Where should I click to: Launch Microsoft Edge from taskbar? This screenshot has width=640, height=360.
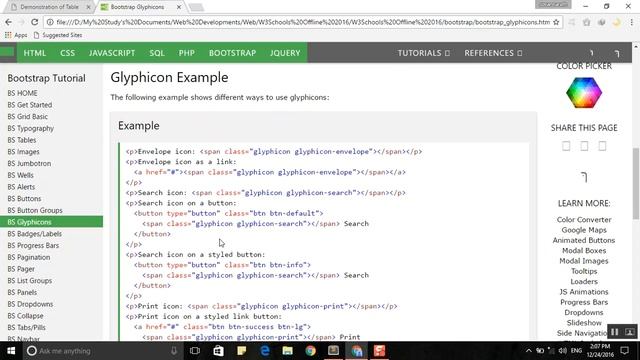tap(264, 351)
